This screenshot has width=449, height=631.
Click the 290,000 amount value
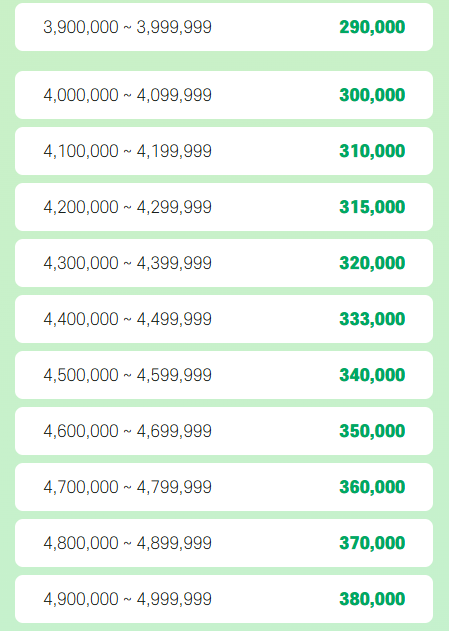(372, 27)
